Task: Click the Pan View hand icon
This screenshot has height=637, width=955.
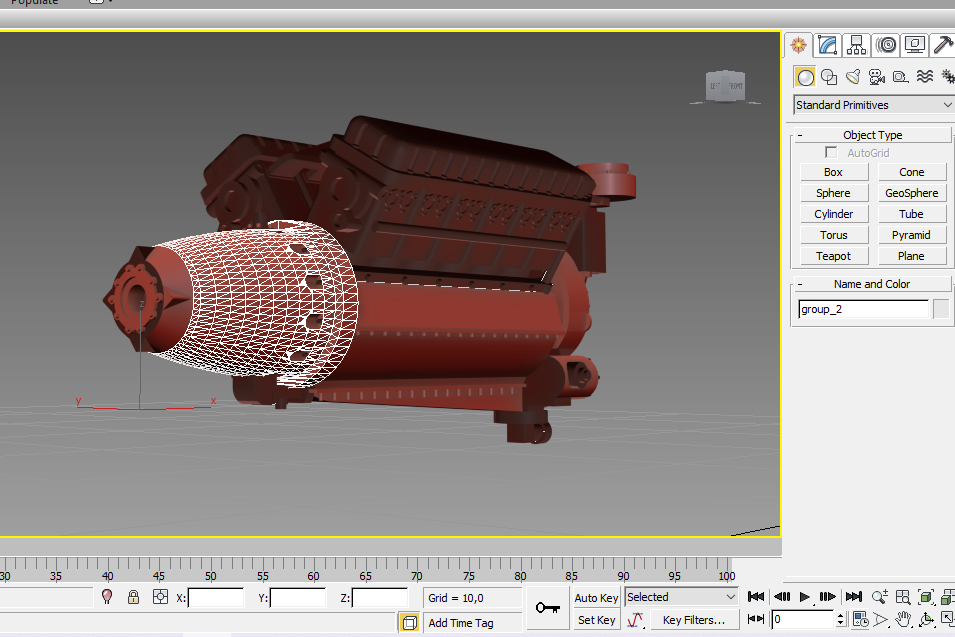Action: tap(903, 620)
